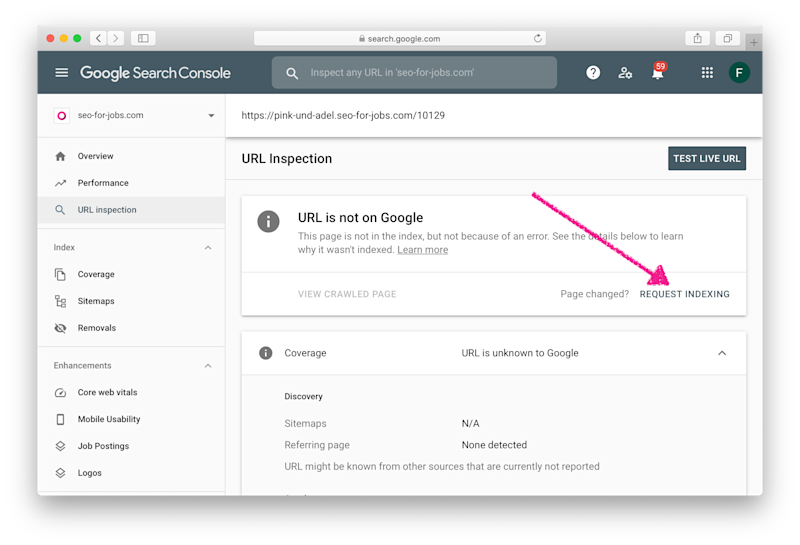Image resolution: width=800 pixels, height=545 pixels.
Task: Click the search magnifier icon in the inspect bar
Action: [x=292, y=73]
